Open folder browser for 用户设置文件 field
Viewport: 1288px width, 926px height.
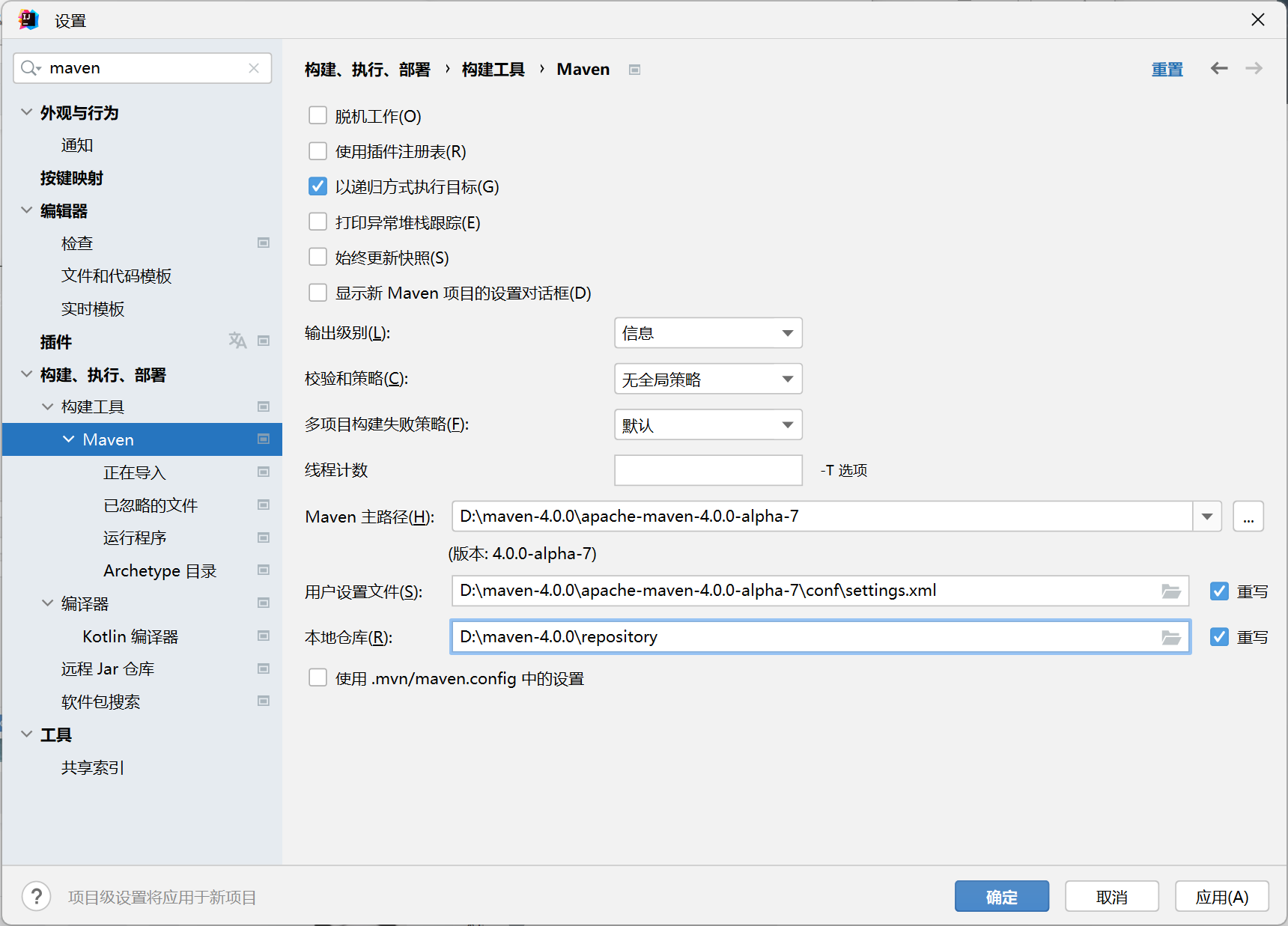[1170, 591]
